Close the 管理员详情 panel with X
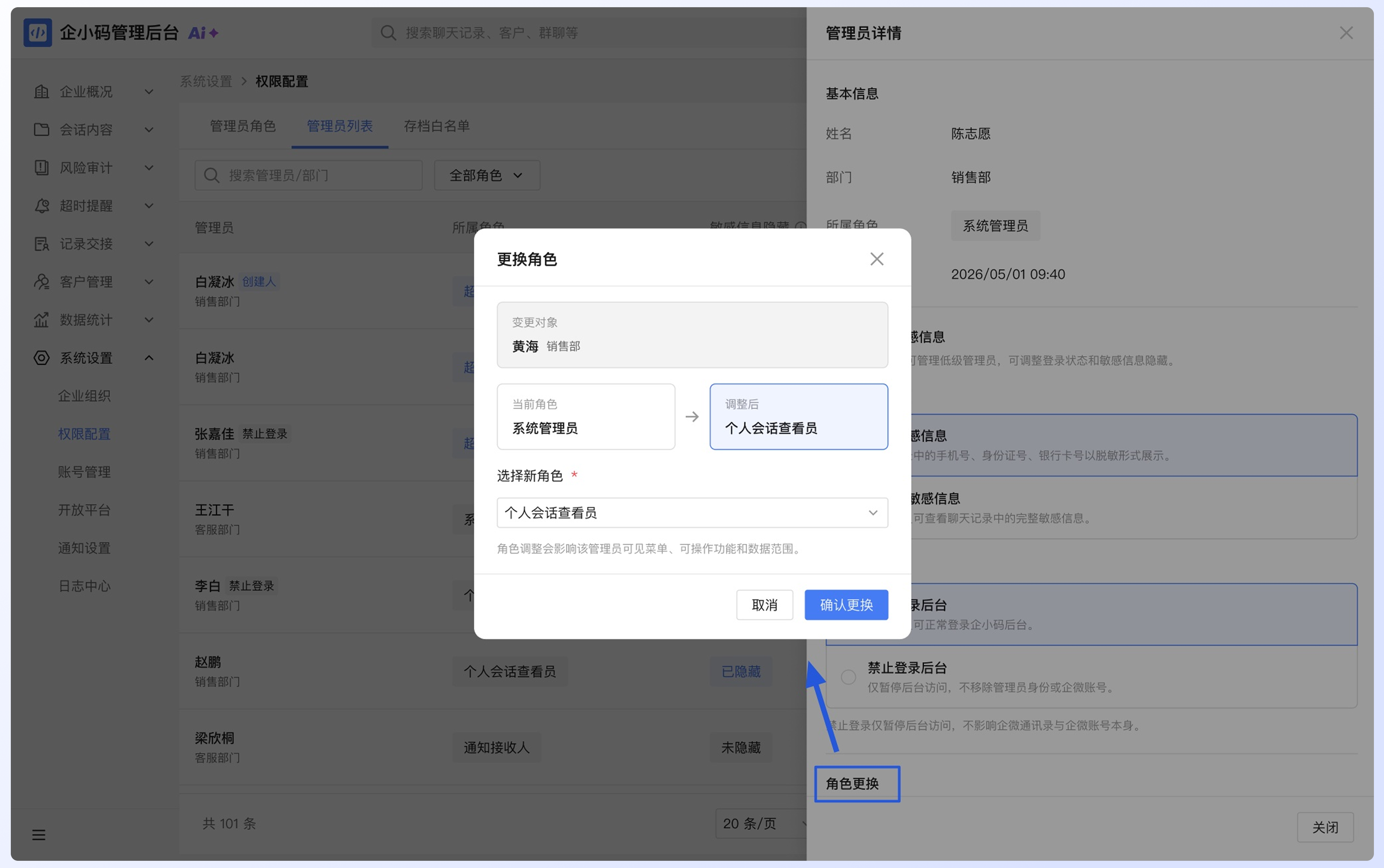 pyautogui.click(x=1346, y=33)
